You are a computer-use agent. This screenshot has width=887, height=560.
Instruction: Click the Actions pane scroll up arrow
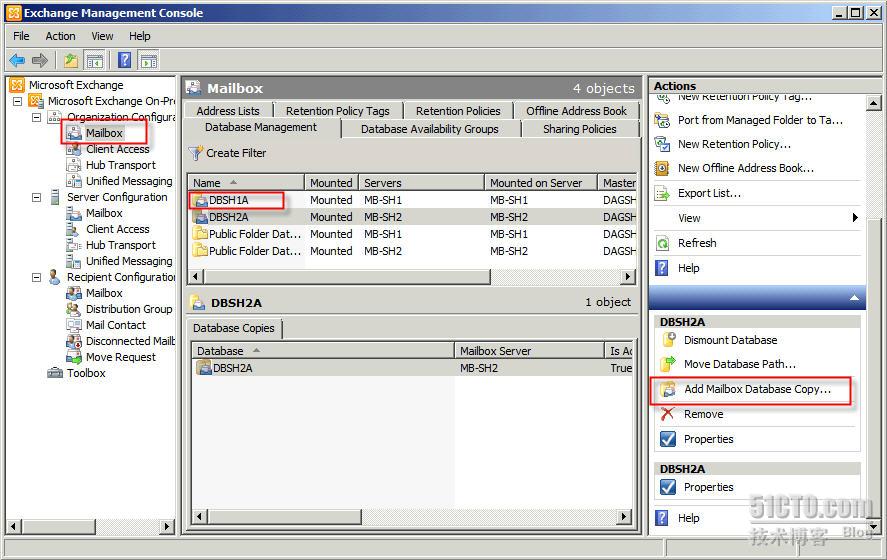coord(873,103)
